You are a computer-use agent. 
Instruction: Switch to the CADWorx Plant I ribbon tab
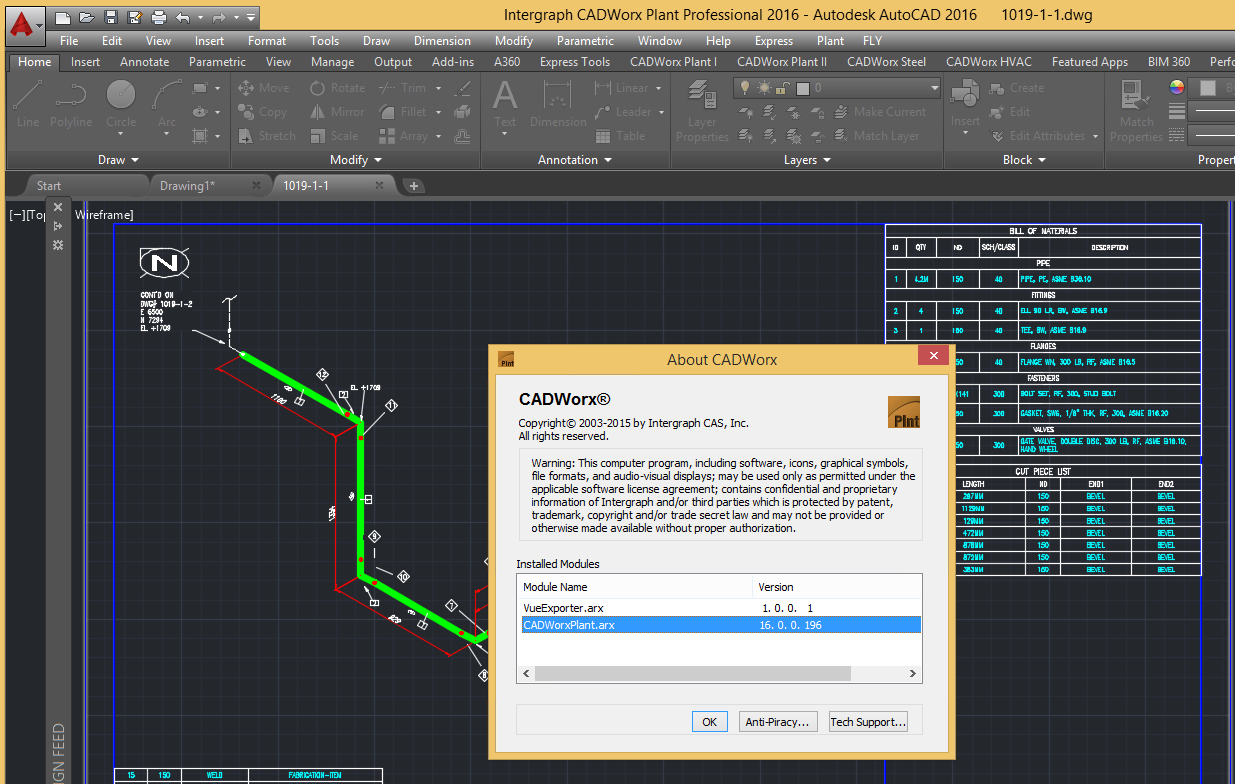click(673, 62)
